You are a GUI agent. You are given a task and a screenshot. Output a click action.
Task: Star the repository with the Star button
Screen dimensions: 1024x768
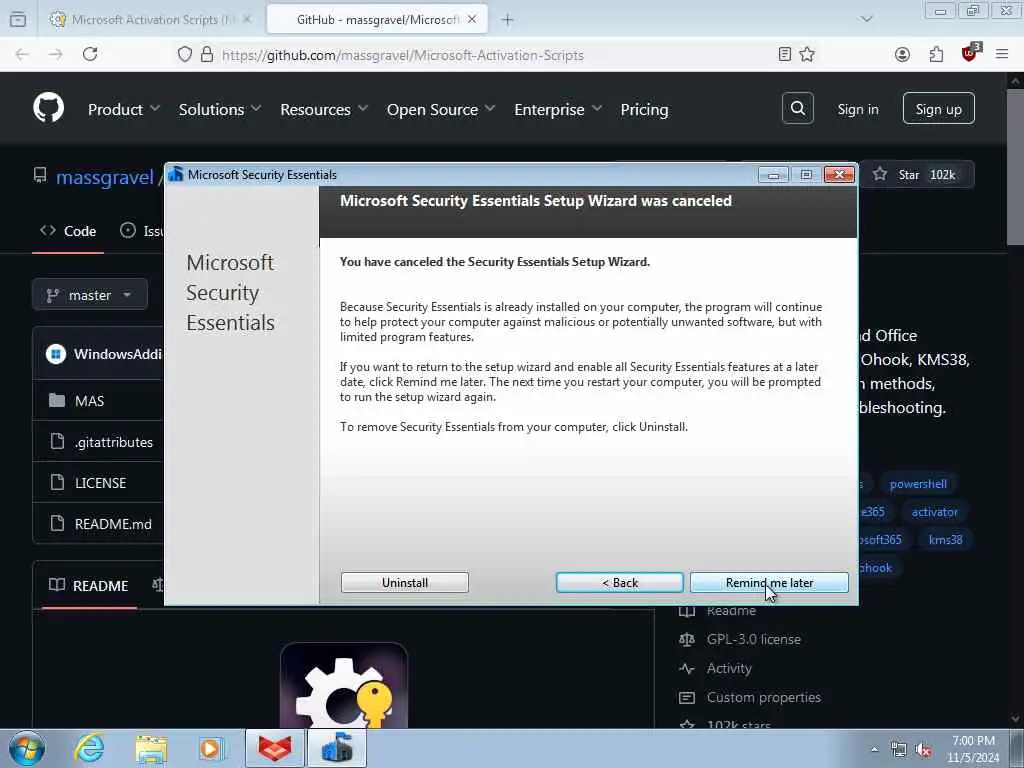(916, 174)
